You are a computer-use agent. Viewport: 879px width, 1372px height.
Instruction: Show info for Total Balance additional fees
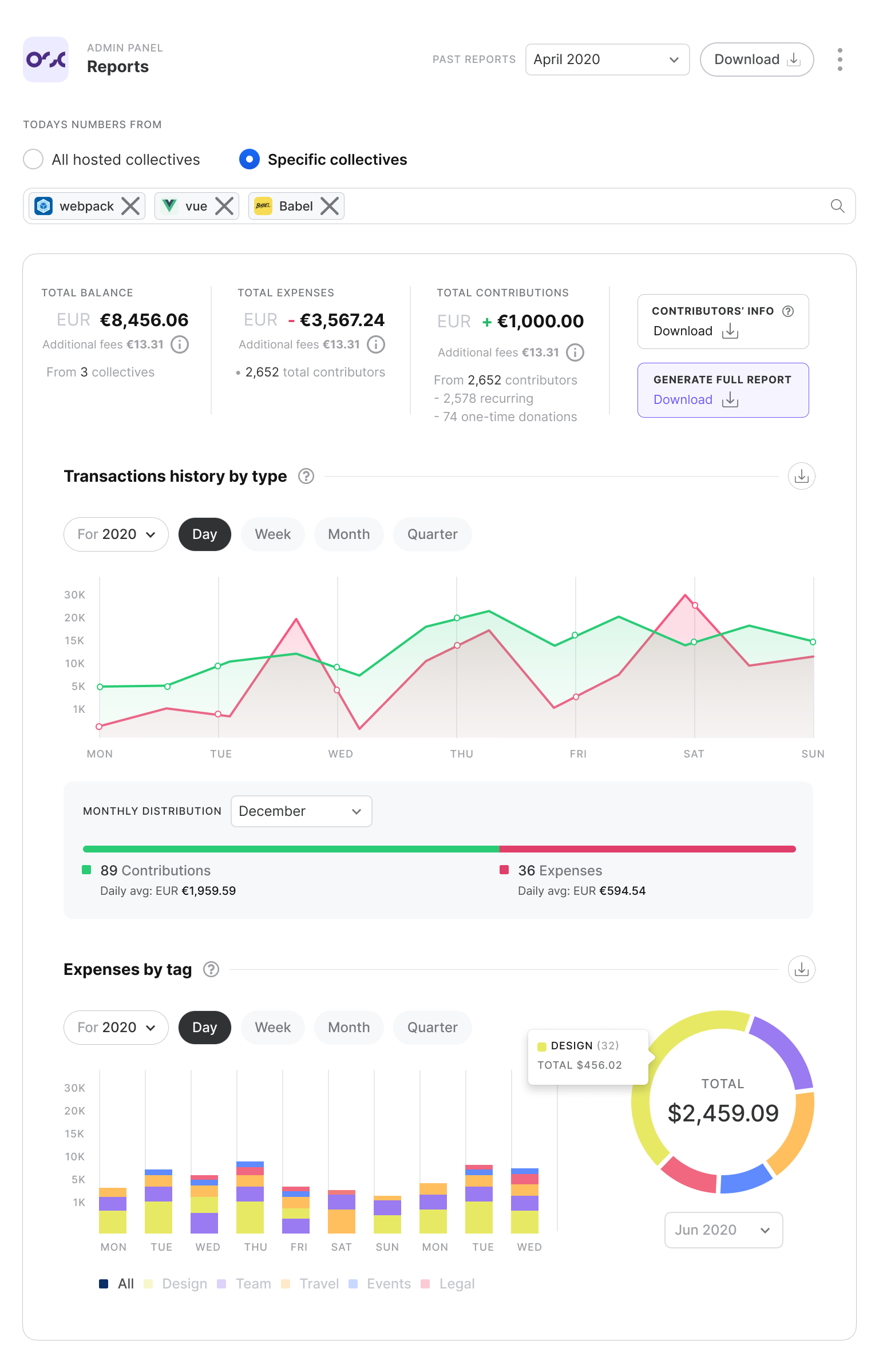[180, 344]
